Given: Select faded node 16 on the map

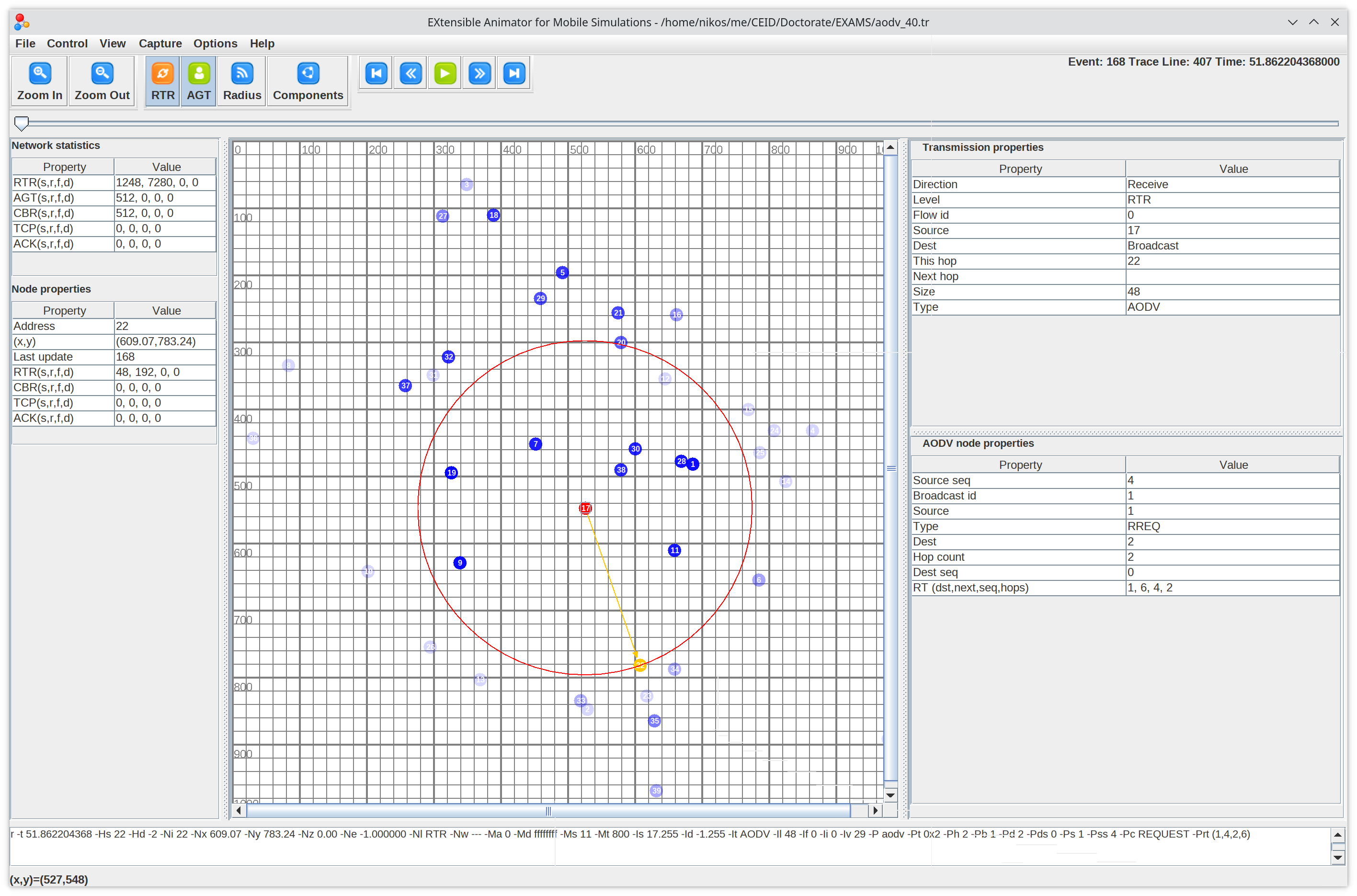Looking at the screenshot, I should pos(676,315).
